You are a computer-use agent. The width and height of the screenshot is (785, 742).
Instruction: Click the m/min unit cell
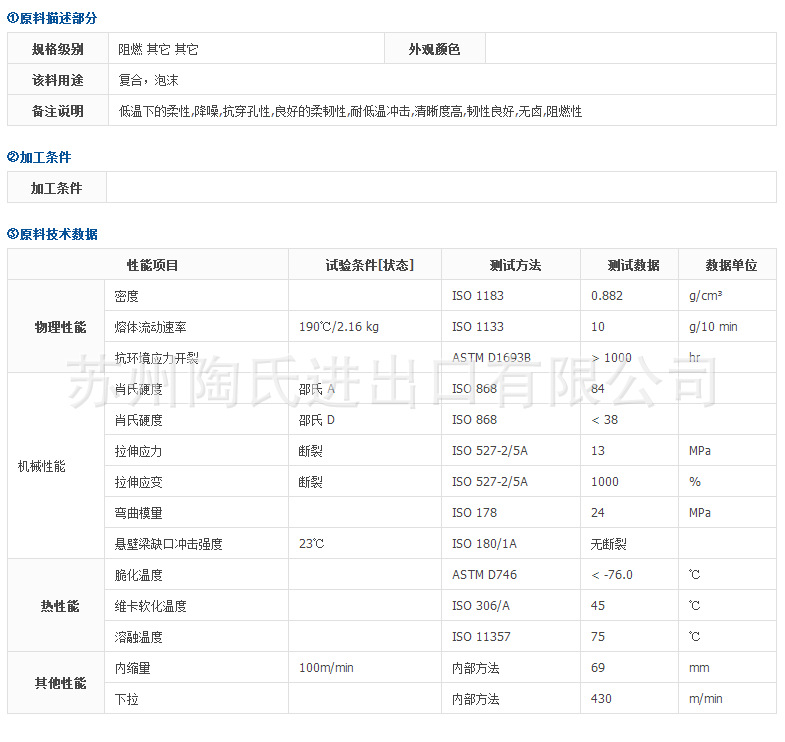click(x=727, y=699)
